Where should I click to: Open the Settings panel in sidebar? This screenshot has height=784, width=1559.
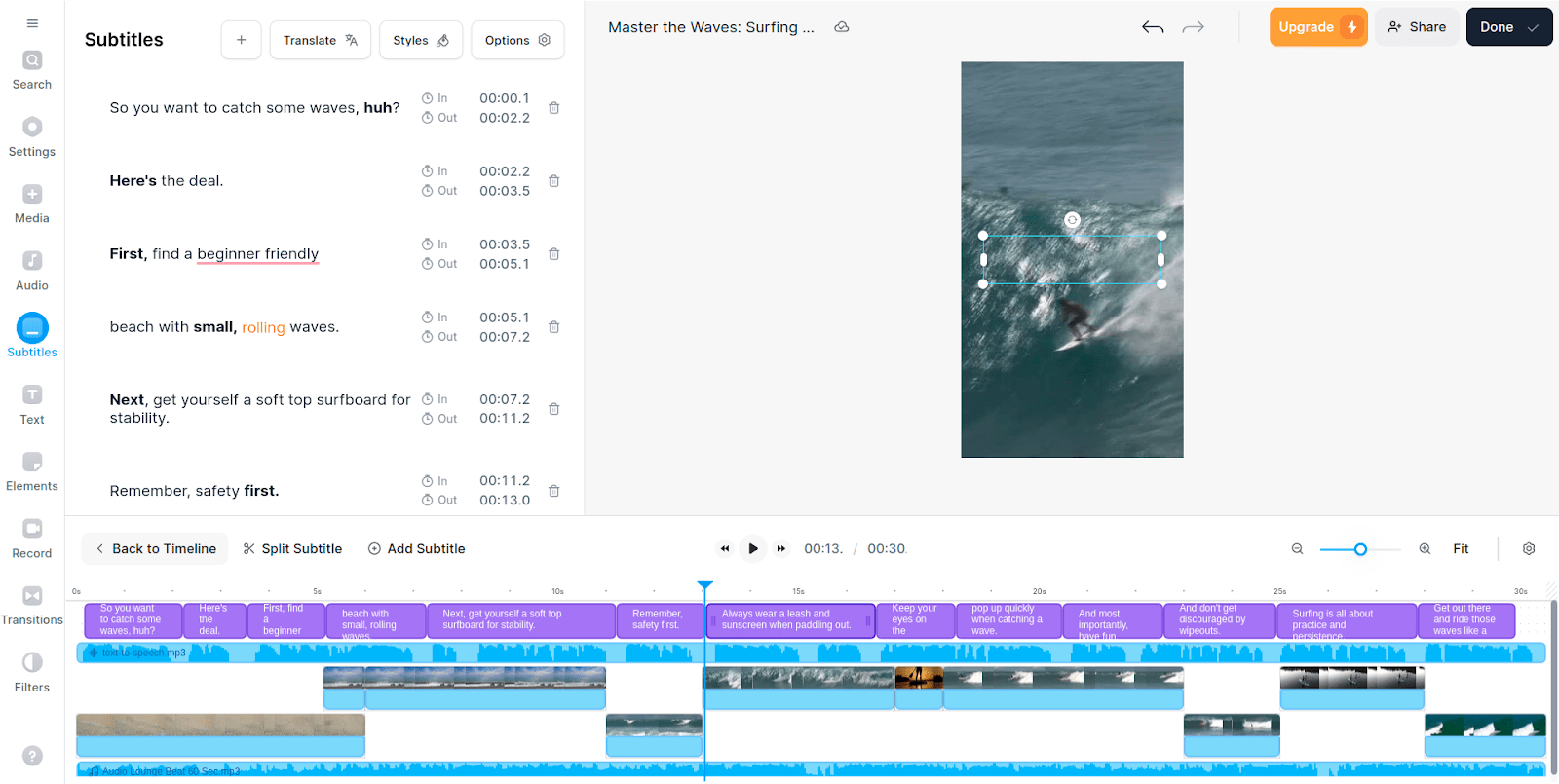[32, 137]
